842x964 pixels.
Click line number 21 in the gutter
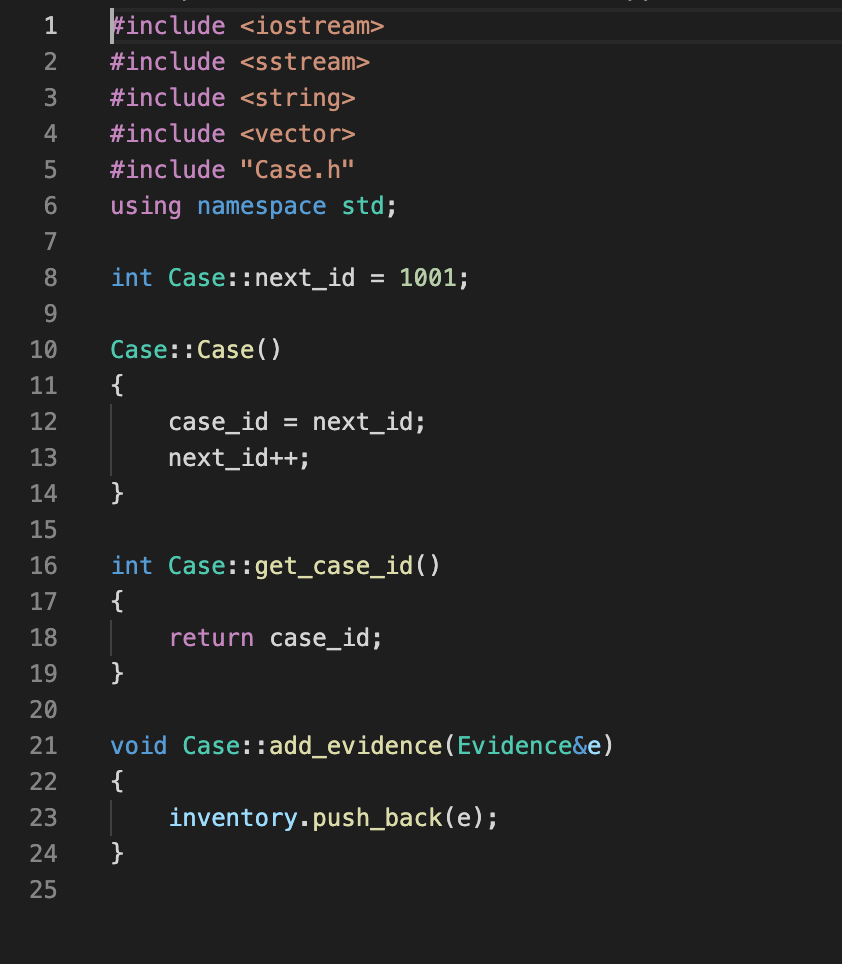44,746
